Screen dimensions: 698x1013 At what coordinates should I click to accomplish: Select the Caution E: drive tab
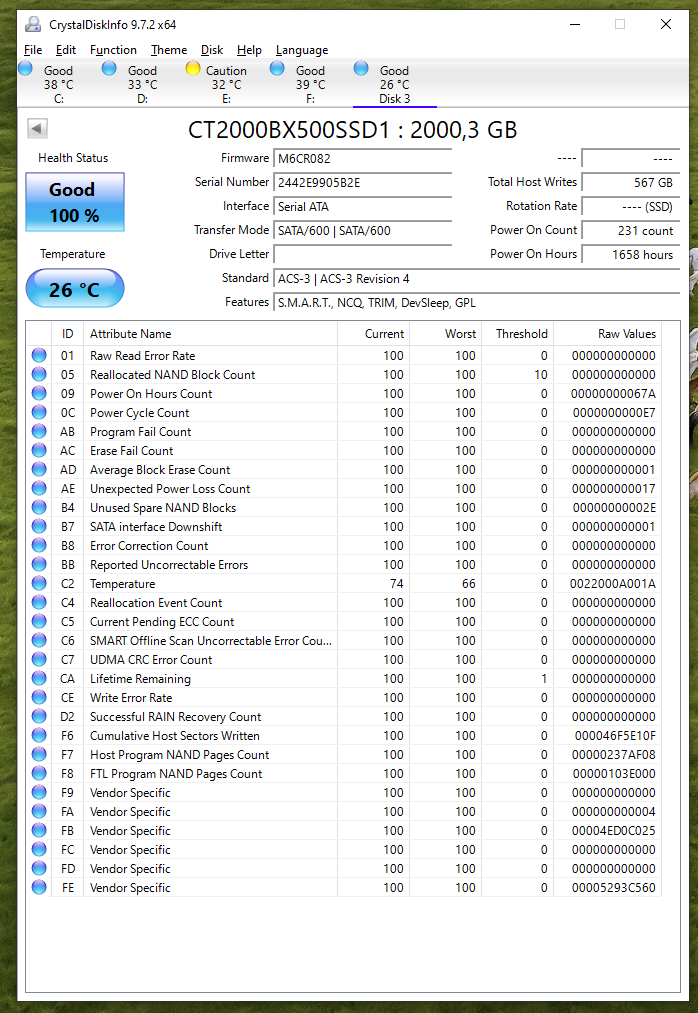pos(226,84)
